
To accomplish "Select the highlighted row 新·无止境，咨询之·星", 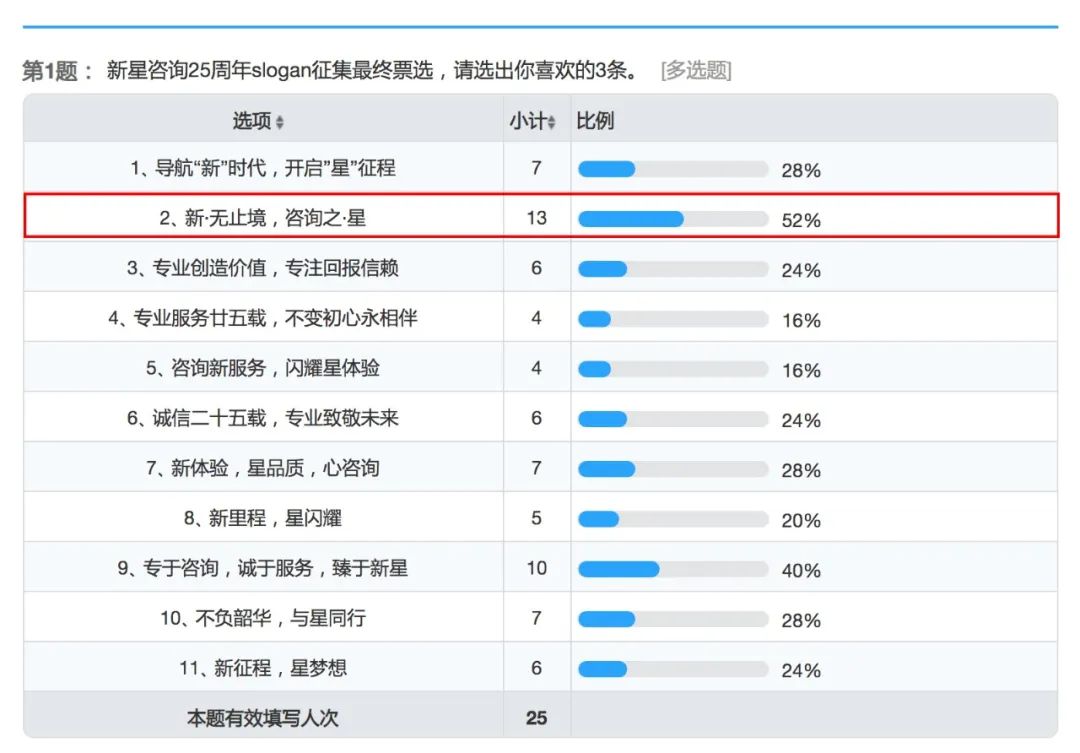I will point(541,216).
